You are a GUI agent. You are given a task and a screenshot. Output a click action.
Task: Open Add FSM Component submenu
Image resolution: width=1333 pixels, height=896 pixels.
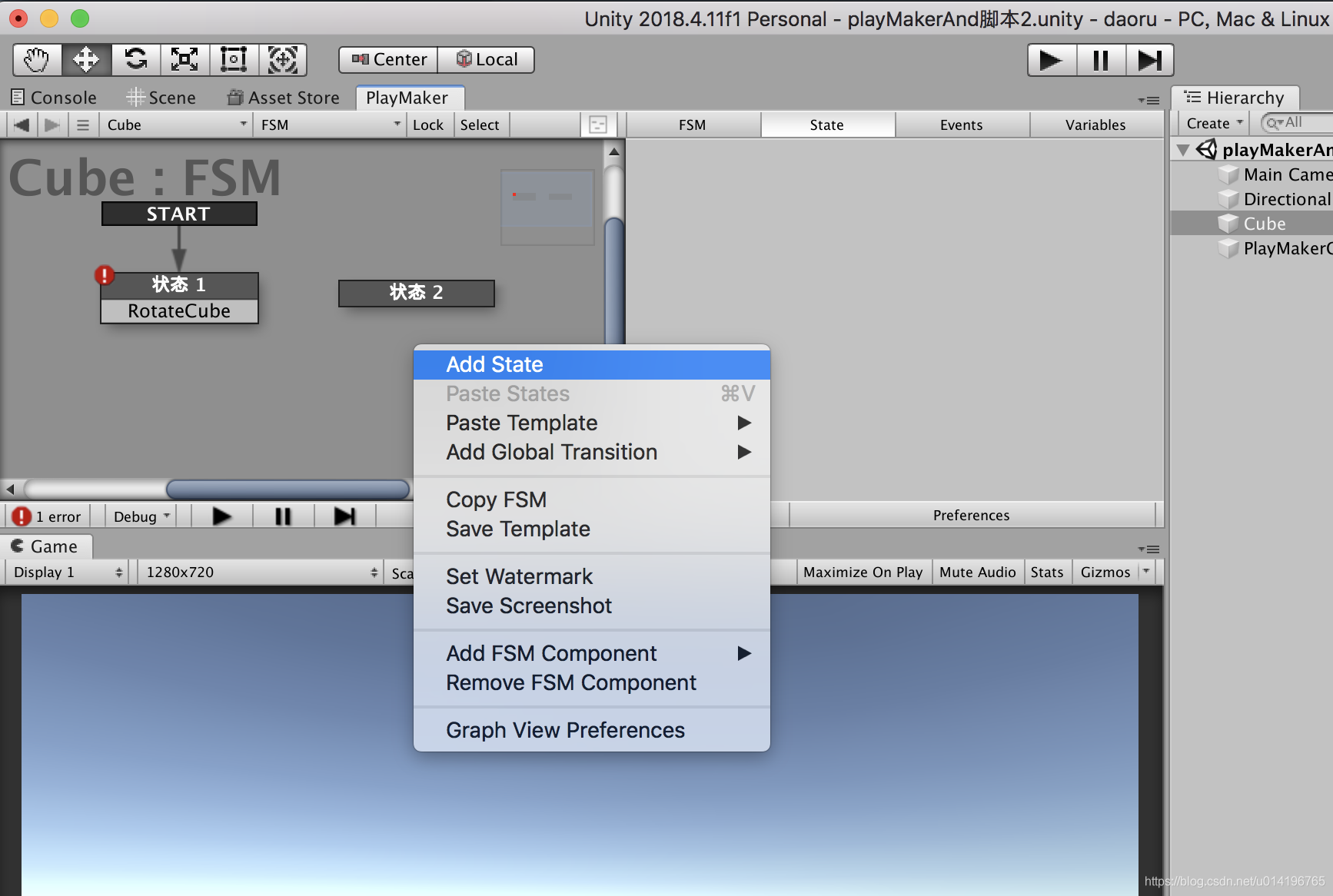592,653
